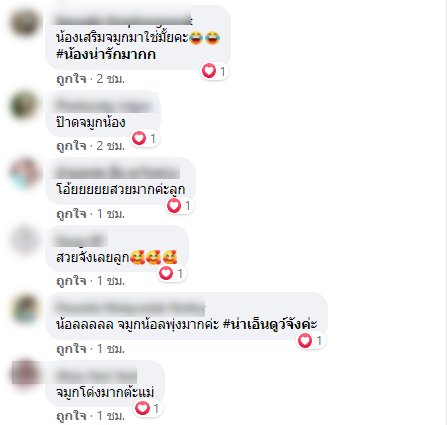Click the blurred author name above โอ้ยยยยยสวยมากค่ะลูก
The width and height of the screenshot is (447, 425).
(x=117, y=173)
